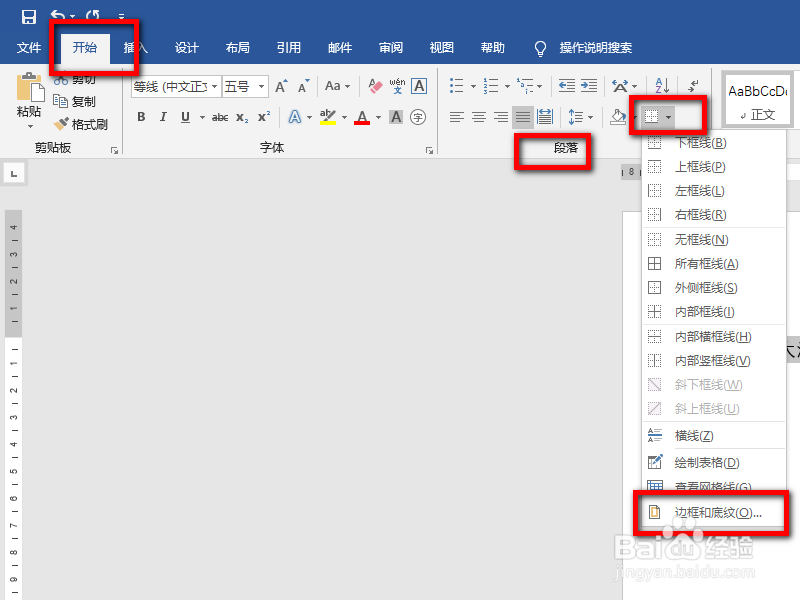Apply subscript formatting

(242, 117)
